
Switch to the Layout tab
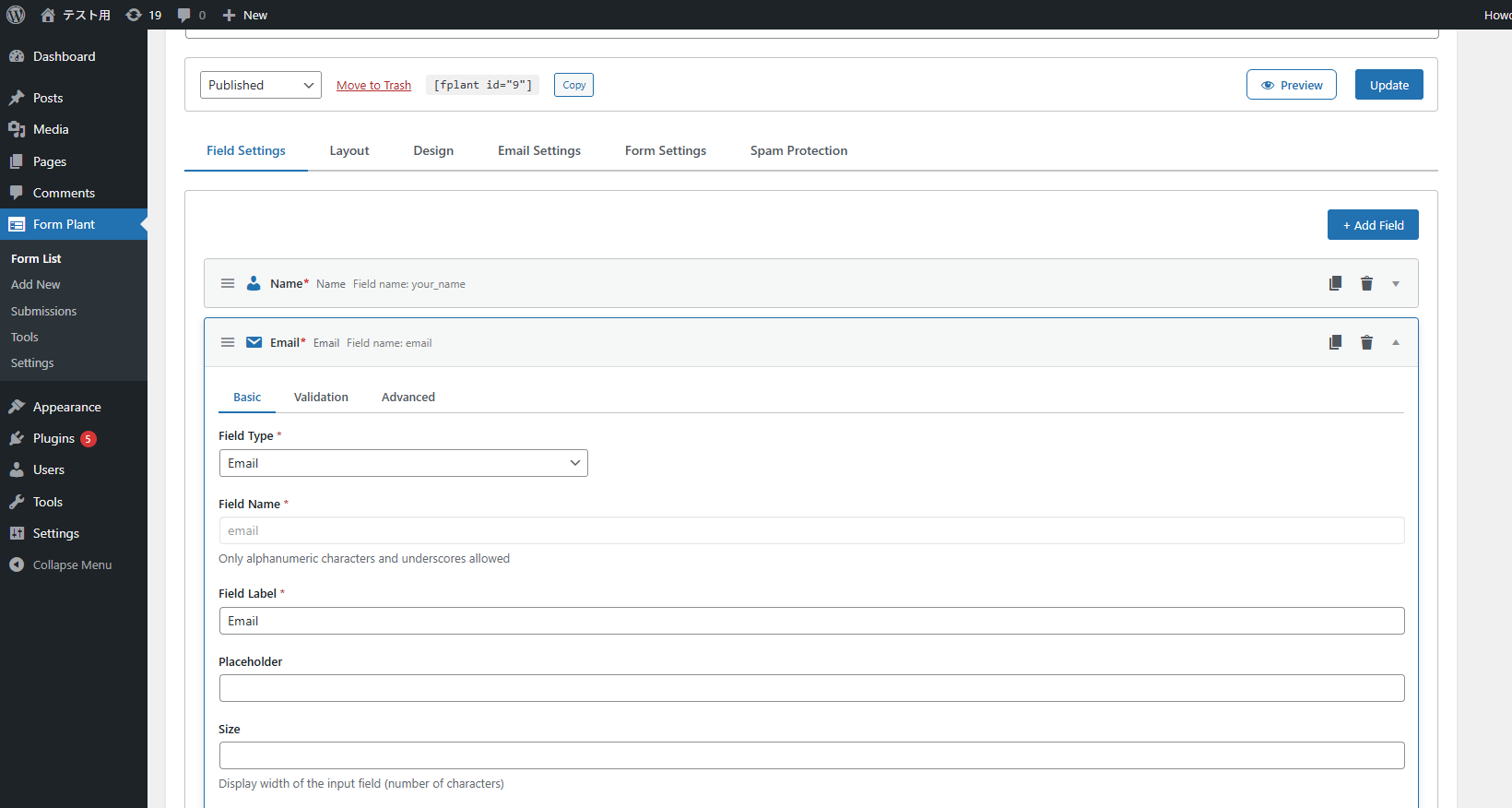tap(349, 150)
